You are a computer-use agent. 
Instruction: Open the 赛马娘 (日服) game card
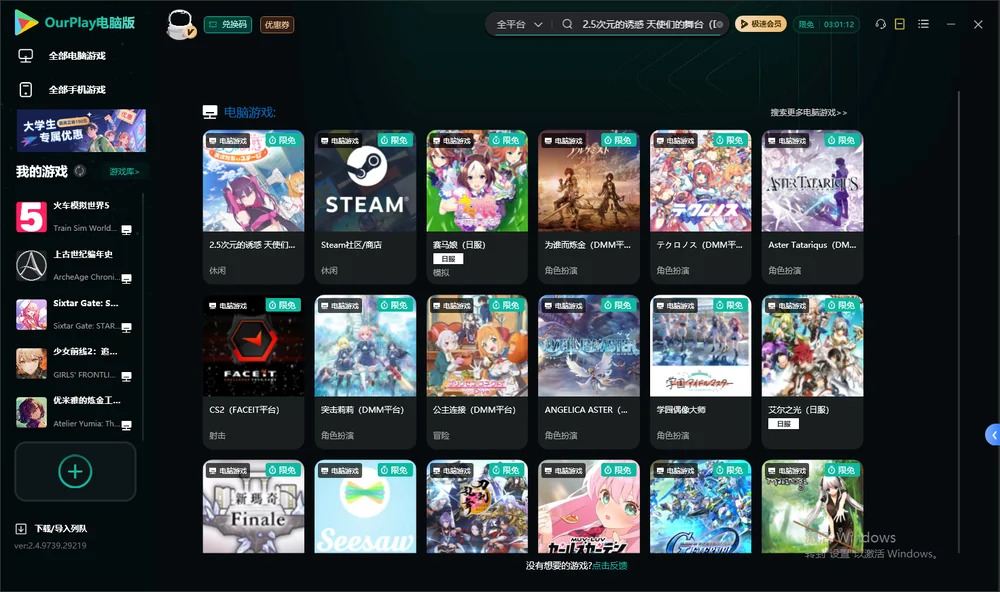click(477, 207)
